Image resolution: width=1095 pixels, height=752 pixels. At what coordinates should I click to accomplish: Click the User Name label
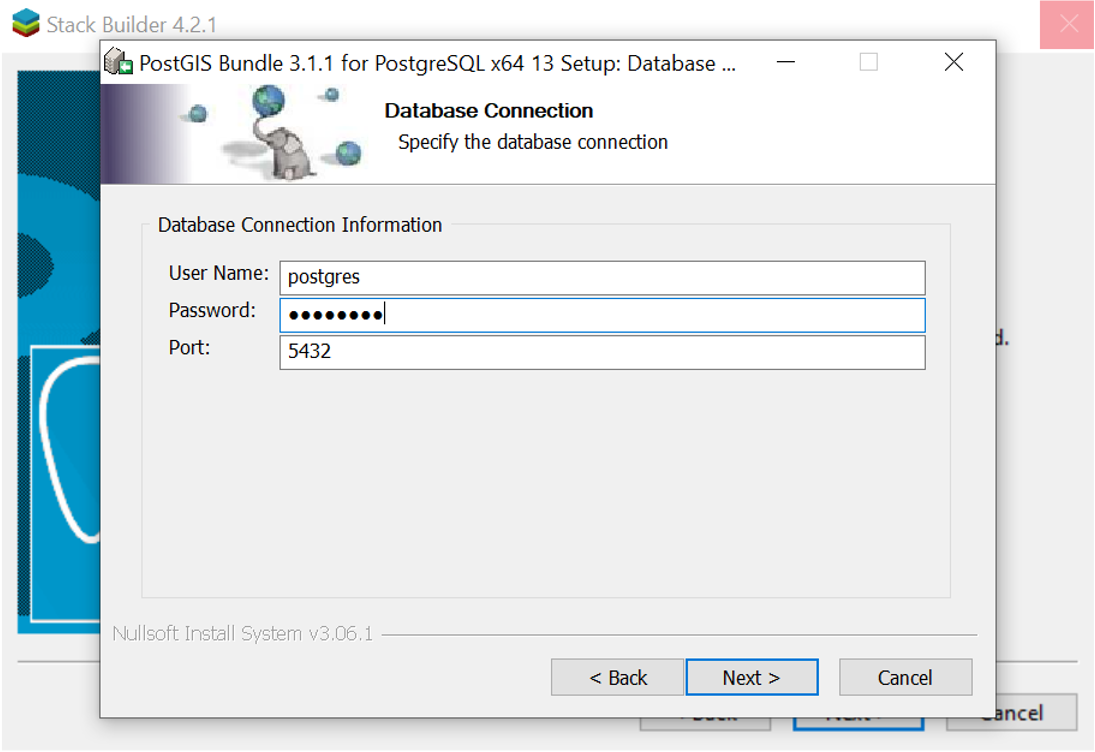(x=218, y=273)
